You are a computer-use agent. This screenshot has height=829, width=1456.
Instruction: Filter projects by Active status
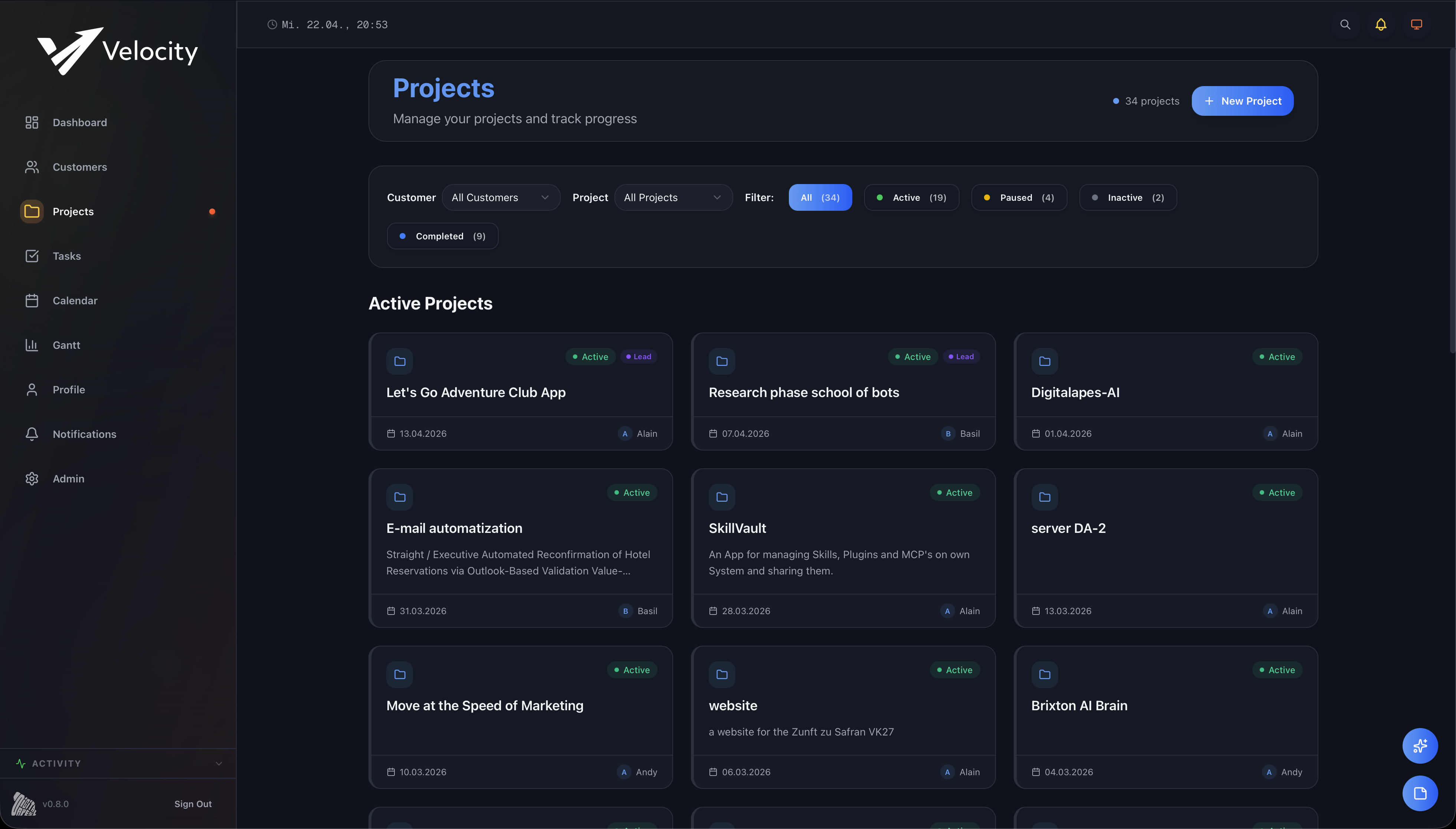click(911, 197)
